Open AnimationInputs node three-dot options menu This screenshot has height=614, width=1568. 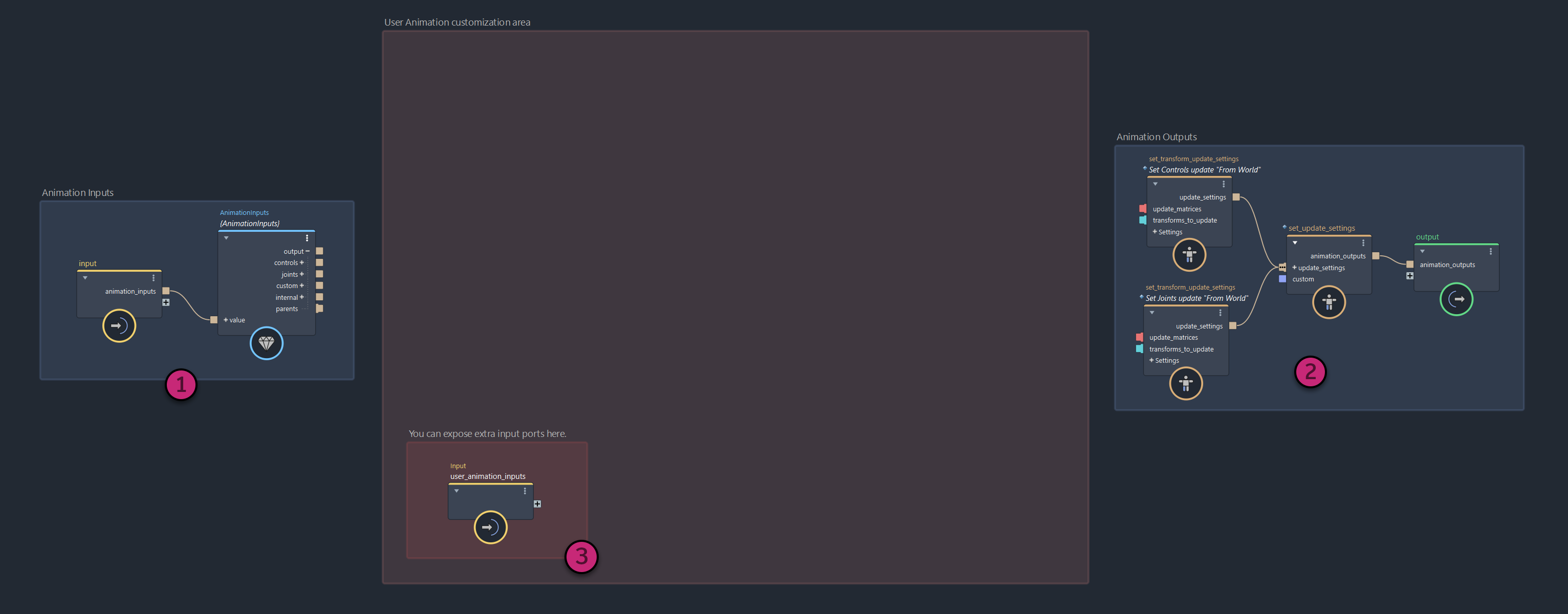coord(307,238)
